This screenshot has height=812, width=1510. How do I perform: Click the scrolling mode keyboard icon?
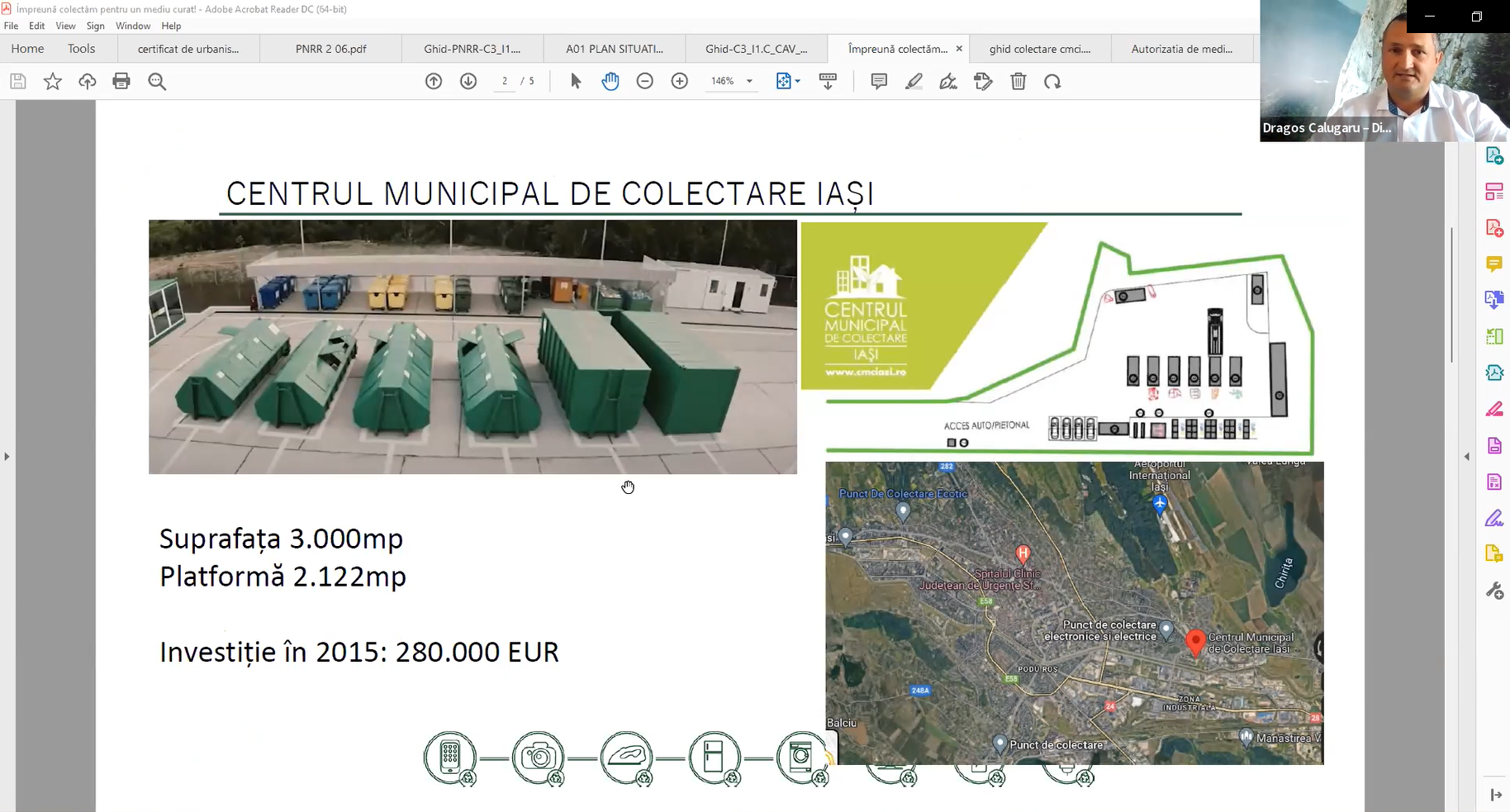coord(828,81)
